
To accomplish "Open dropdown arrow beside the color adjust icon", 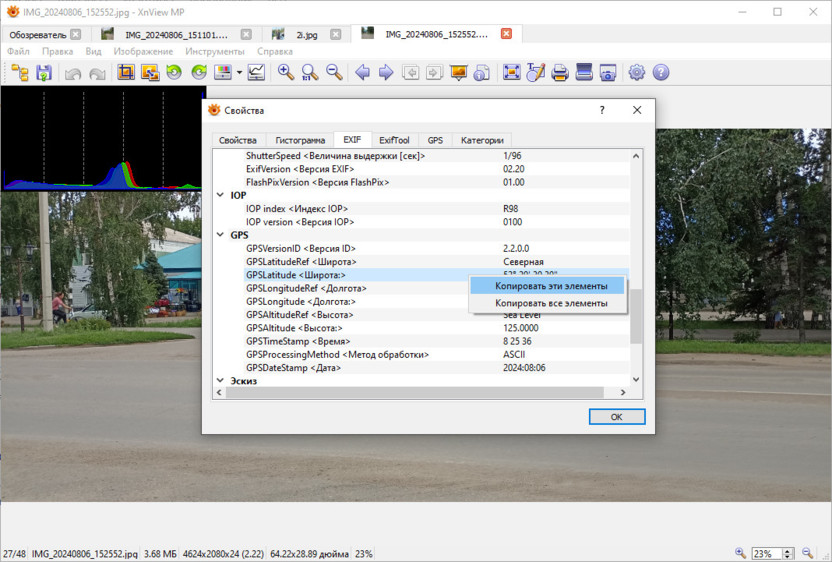I will [239, 72].
